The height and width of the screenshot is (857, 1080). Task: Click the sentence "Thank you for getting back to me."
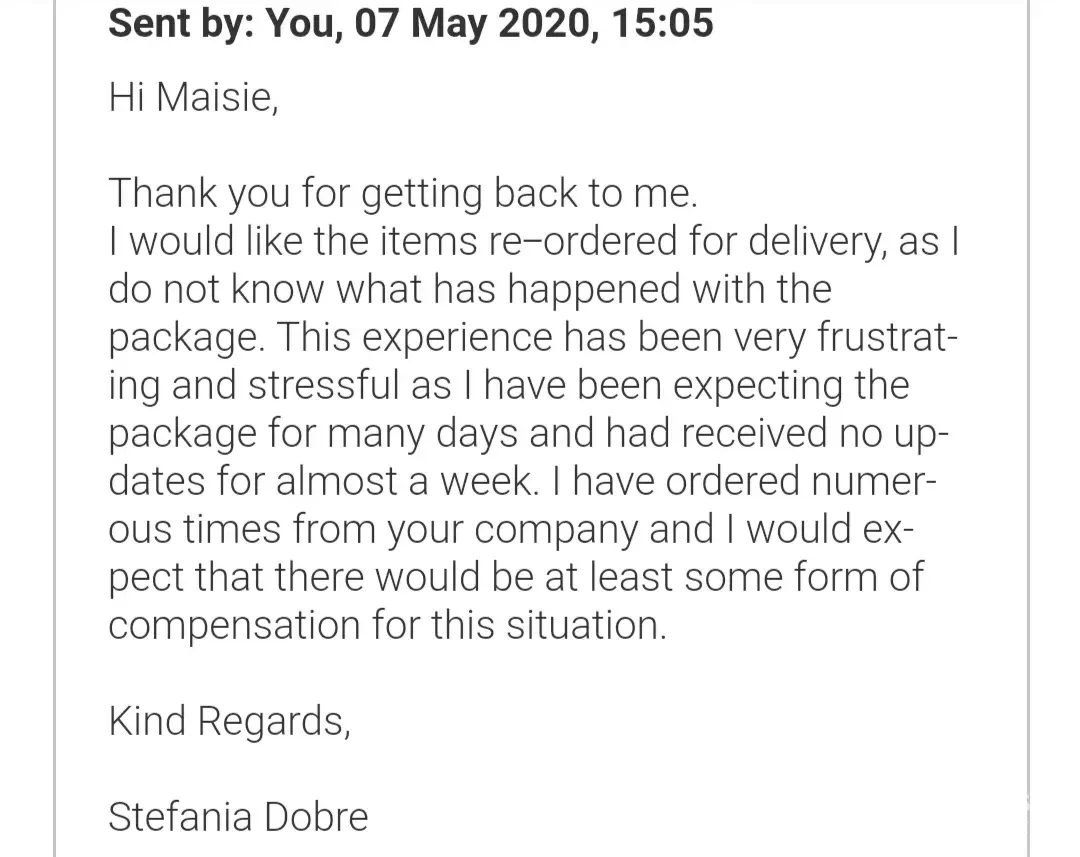pos(402,193)
